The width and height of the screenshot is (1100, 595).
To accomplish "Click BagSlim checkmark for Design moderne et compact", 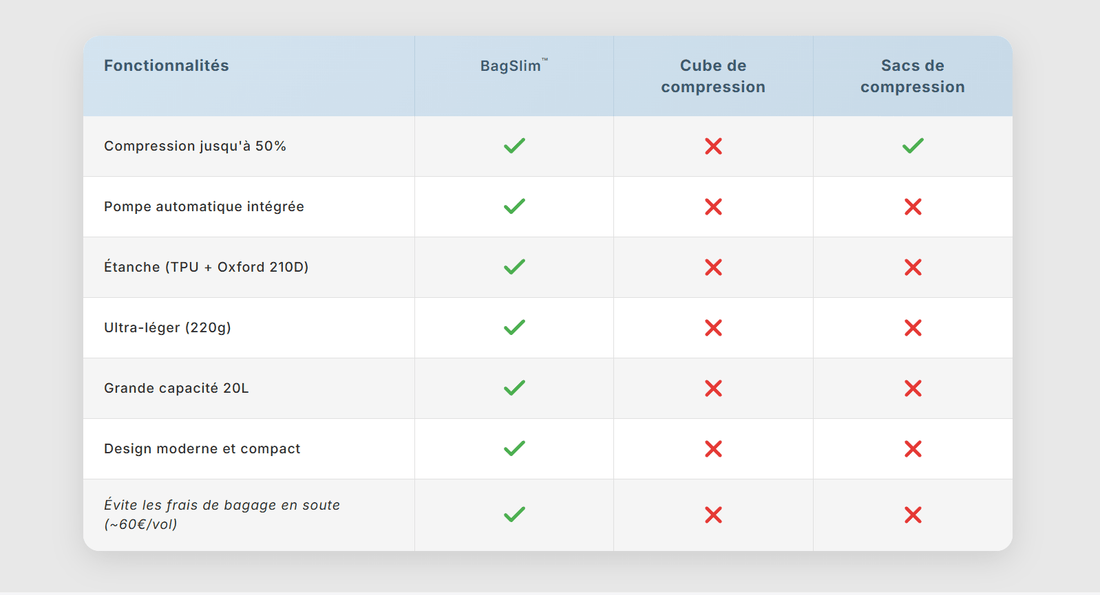I will pos(514,448).
